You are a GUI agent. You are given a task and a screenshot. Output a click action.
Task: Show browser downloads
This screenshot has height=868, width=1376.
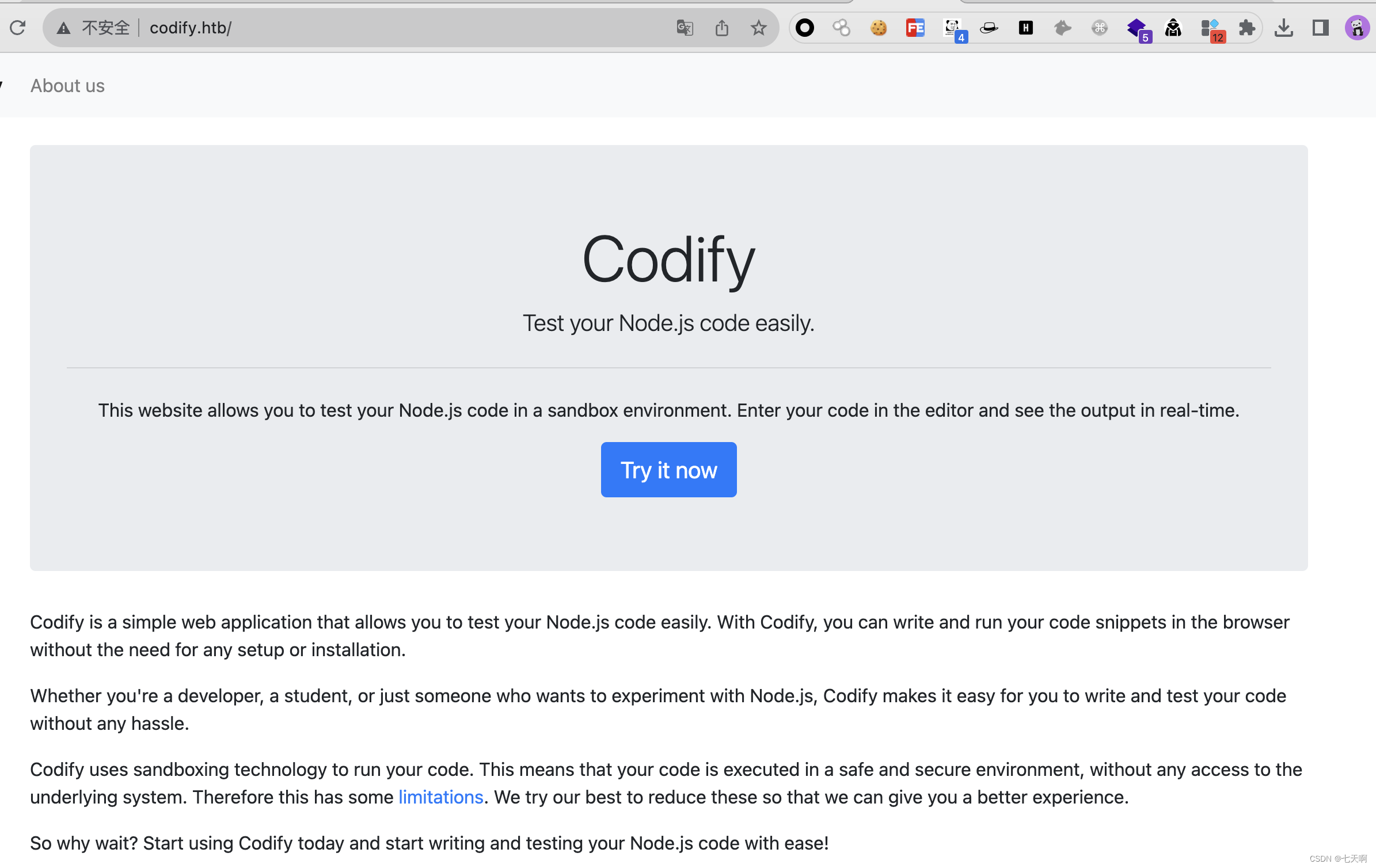pos(1284,28)
